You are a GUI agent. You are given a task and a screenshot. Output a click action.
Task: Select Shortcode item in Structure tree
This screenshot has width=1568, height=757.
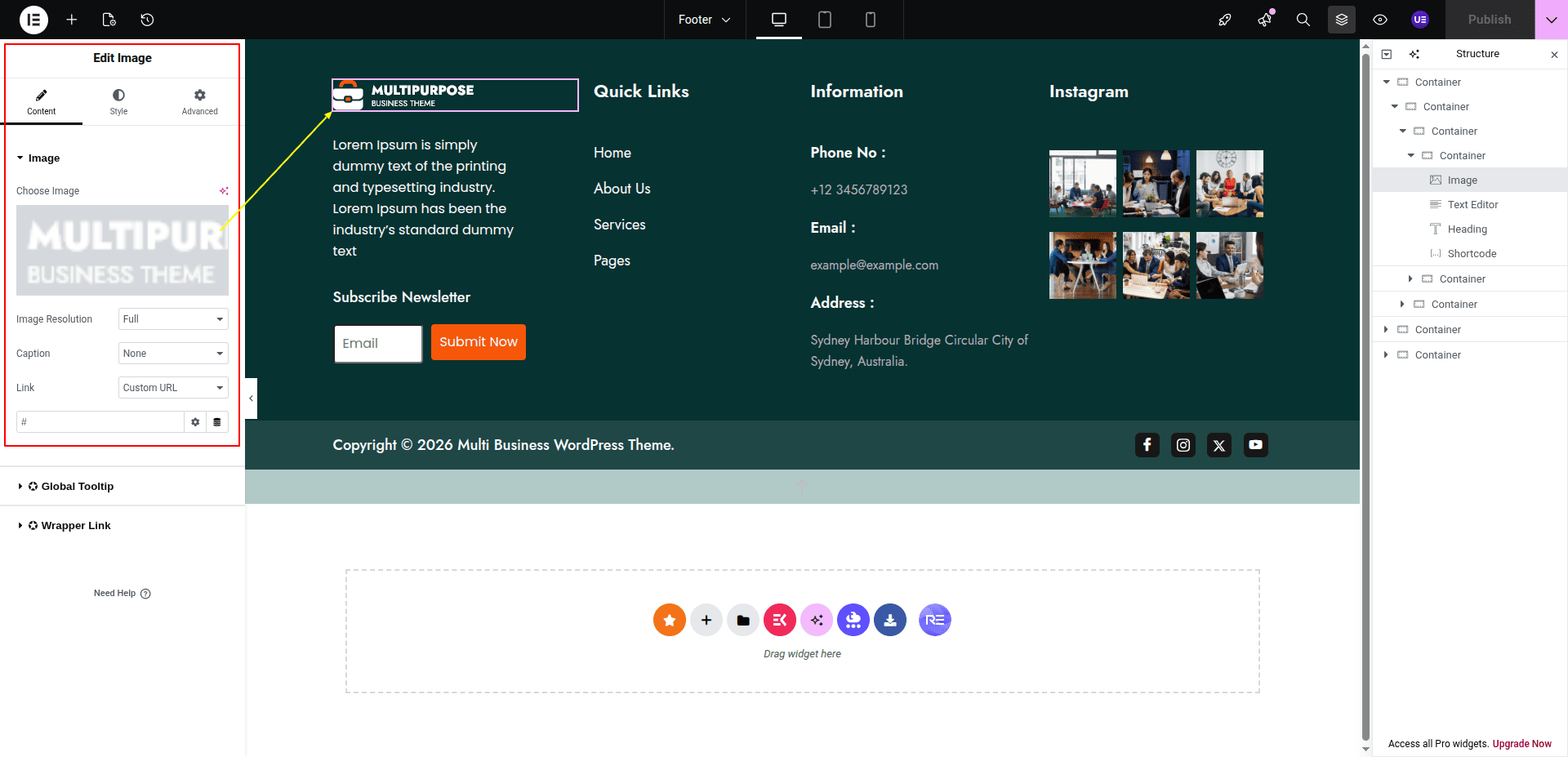point(1470,254)
